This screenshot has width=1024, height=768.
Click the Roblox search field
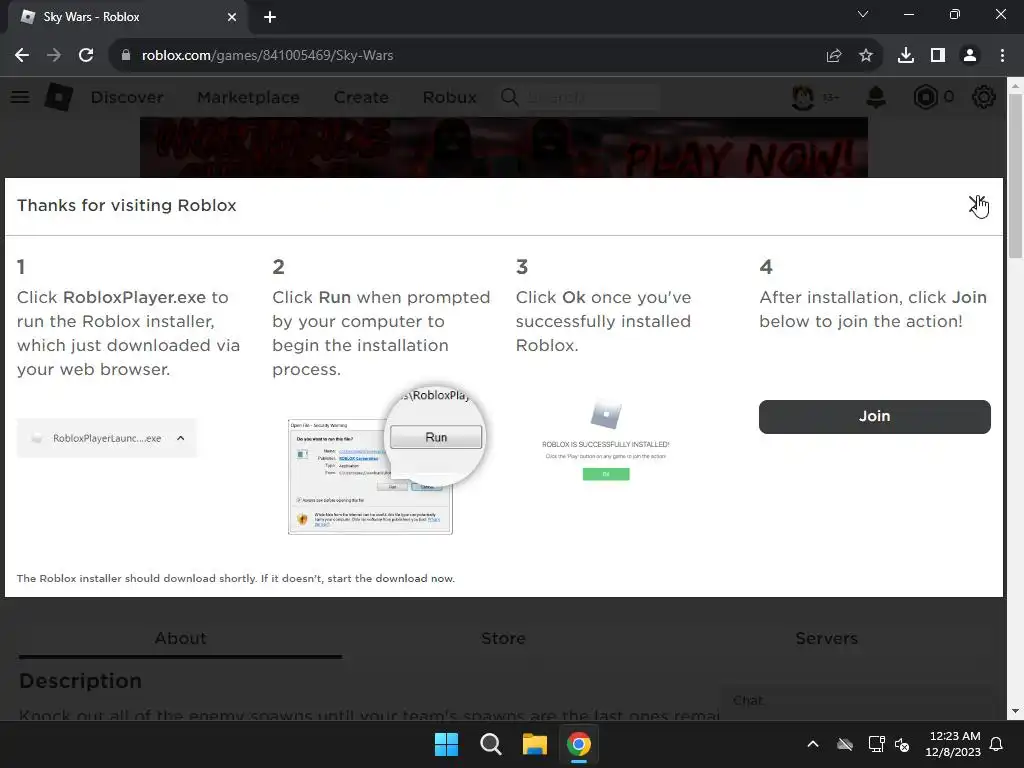point(591,97)
